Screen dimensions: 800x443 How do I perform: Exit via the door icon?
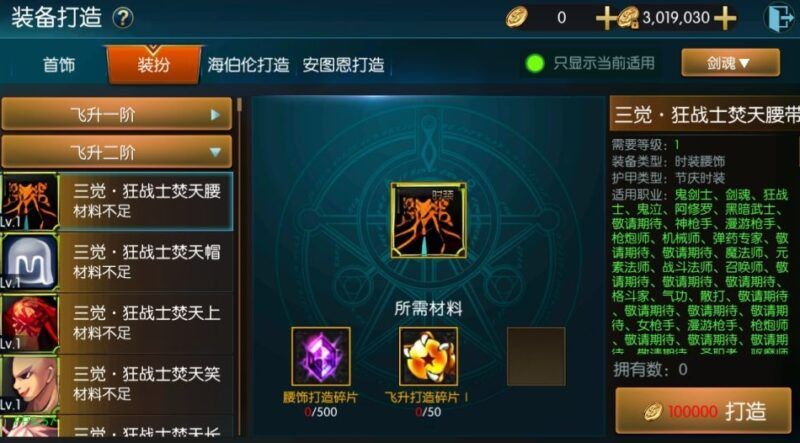[781, 18]
